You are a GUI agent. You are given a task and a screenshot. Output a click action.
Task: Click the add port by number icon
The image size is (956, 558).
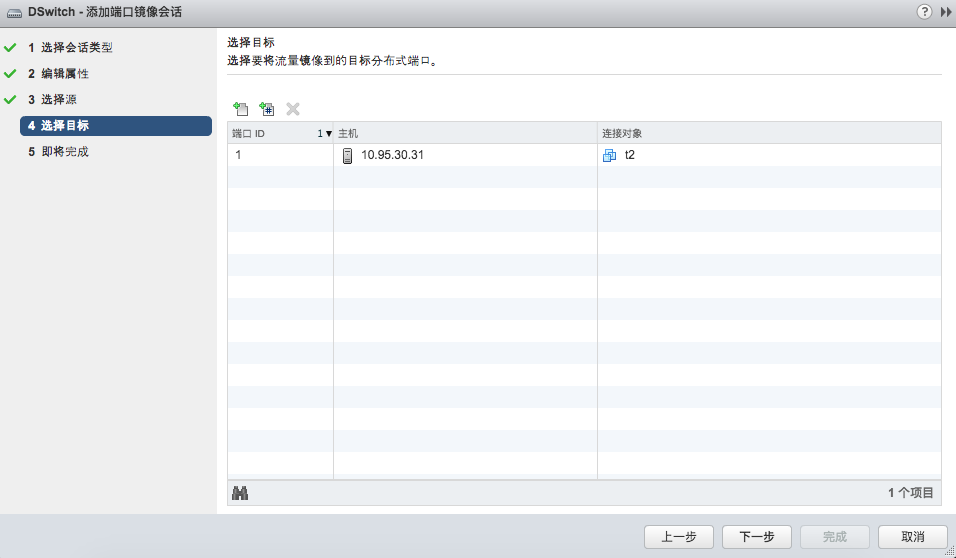pos(266,109)
